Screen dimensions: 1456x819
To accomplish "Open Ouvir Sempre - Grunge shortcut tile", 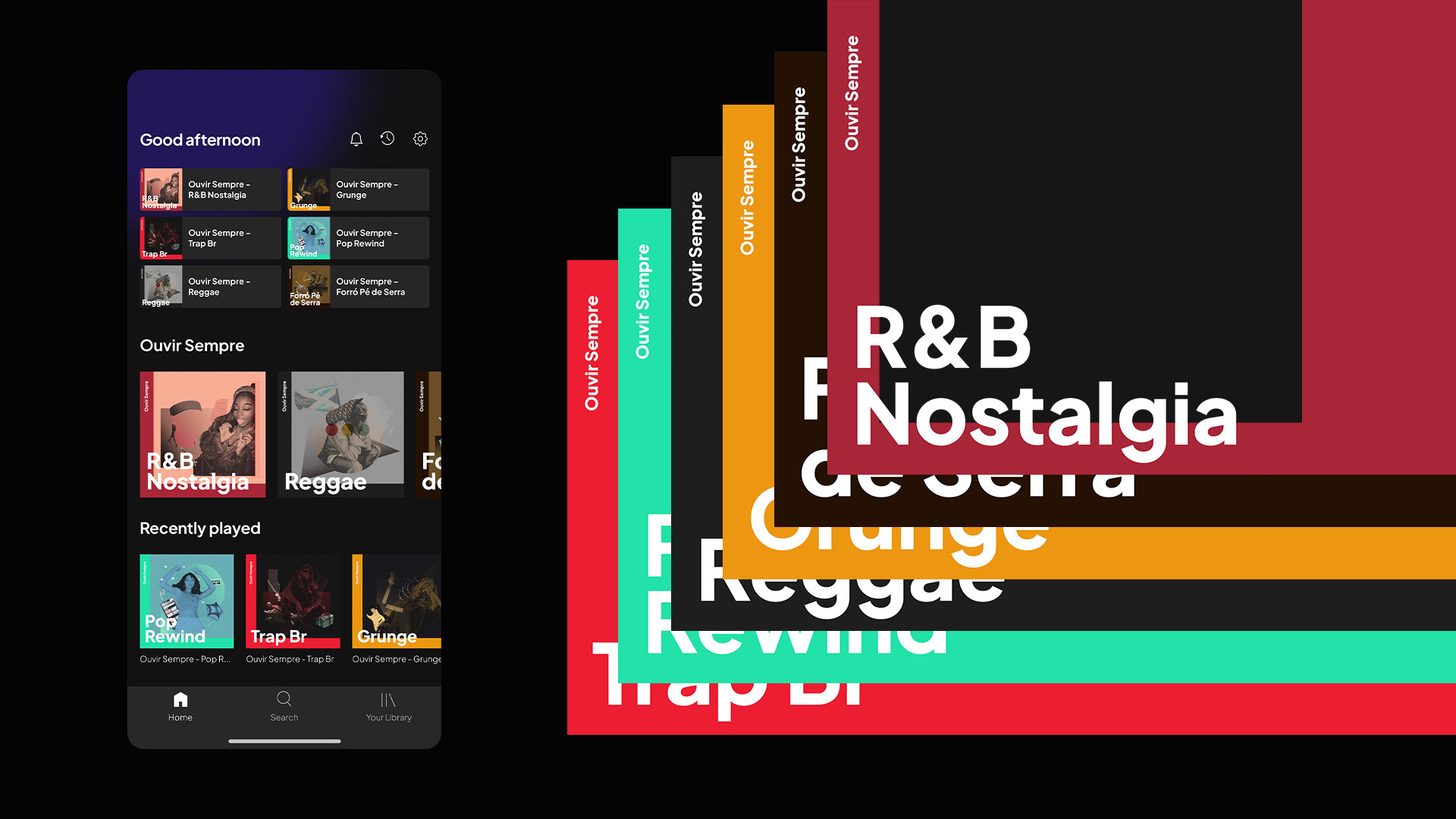I will (x=358, y=190).
